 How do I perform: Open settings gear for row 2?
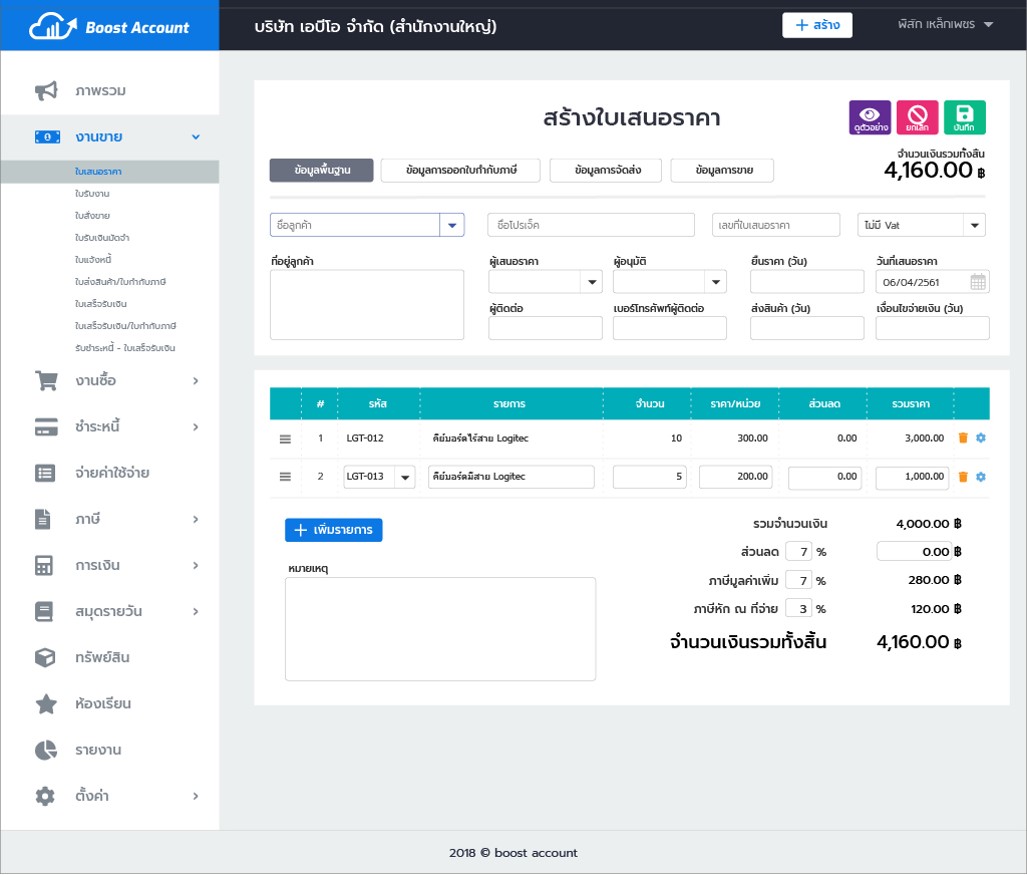click(x=980, y=477)
